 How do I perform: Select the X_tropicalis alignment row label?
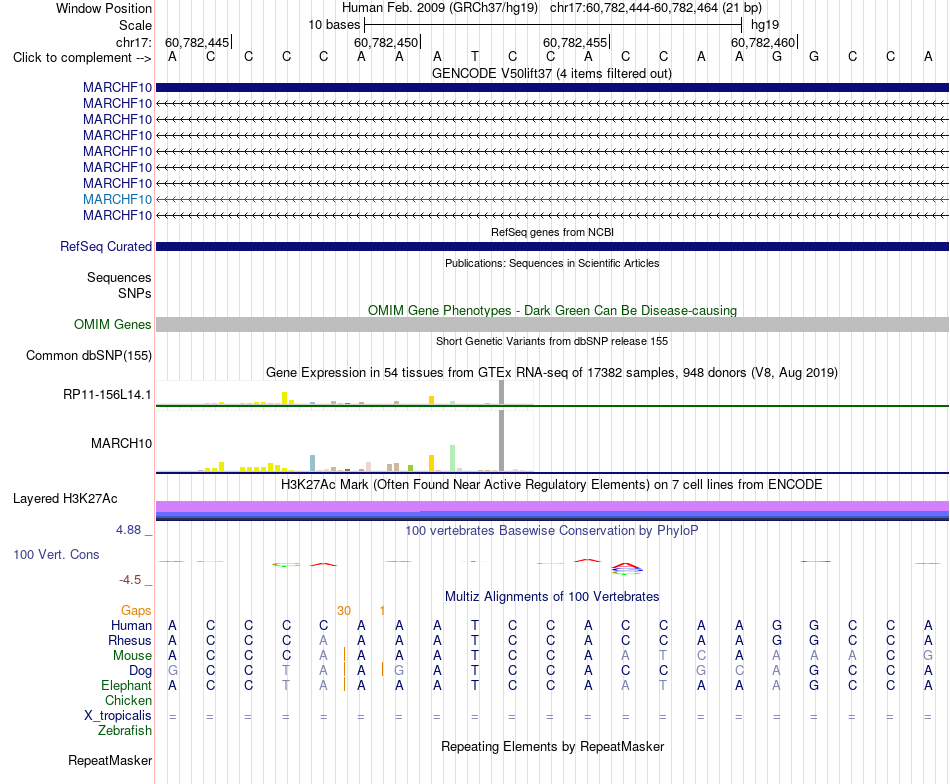click(x=118, y=716)
